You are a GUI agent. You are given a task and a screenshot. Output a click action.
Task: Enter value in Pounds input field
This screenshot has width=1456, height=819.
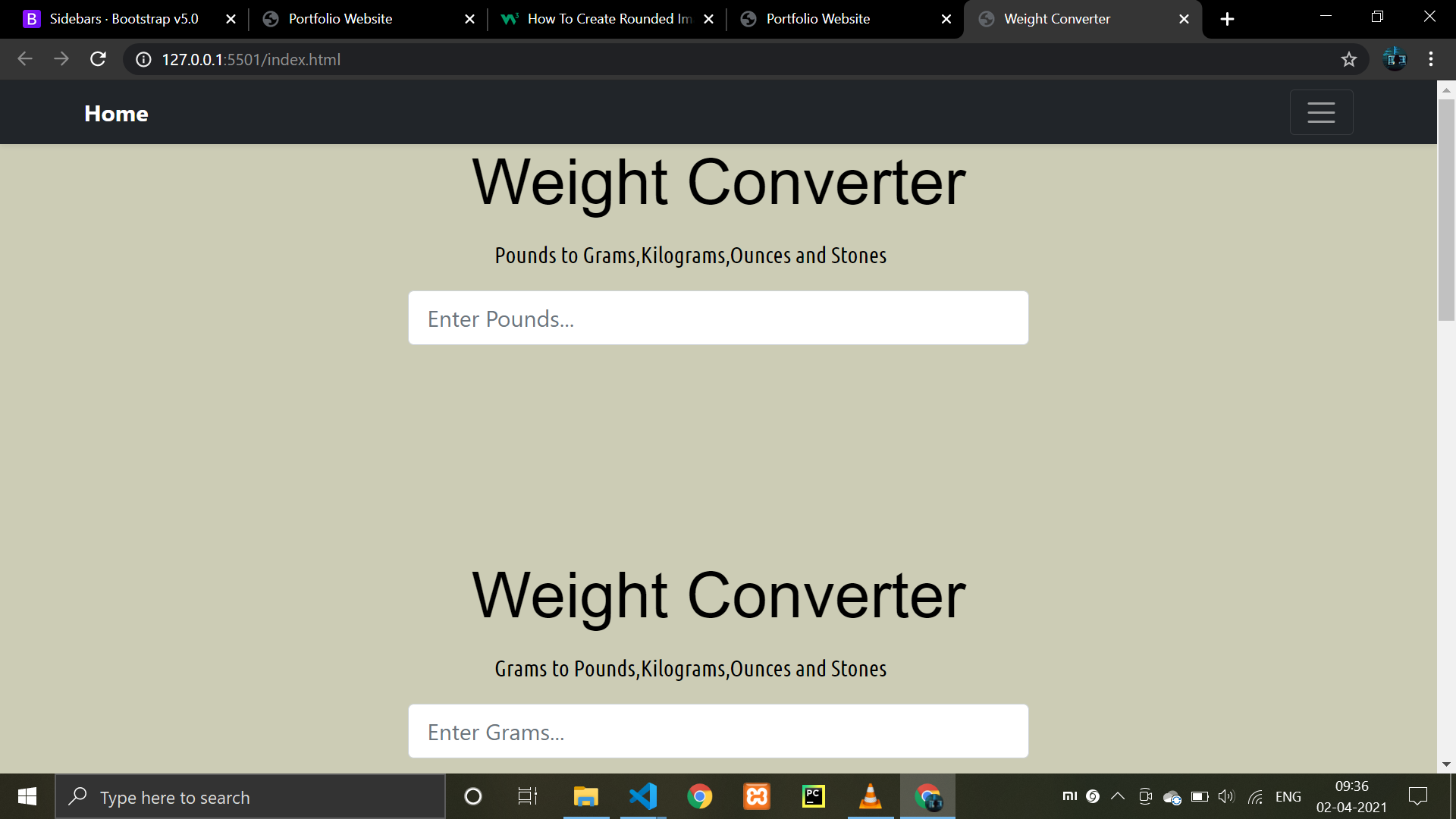pos(718,318)
